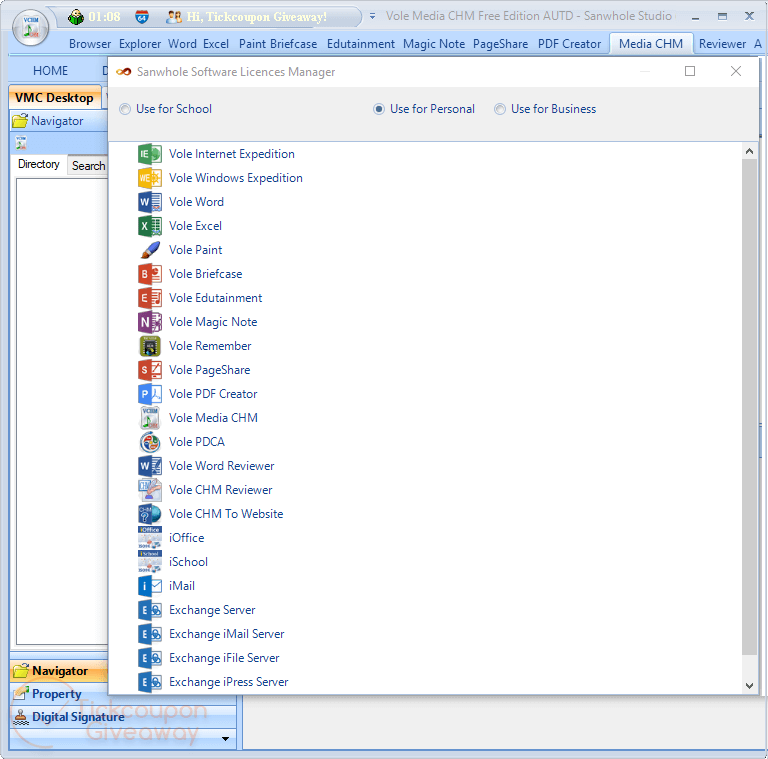Open the Reviewer ribbon tab

click(722, 44)
